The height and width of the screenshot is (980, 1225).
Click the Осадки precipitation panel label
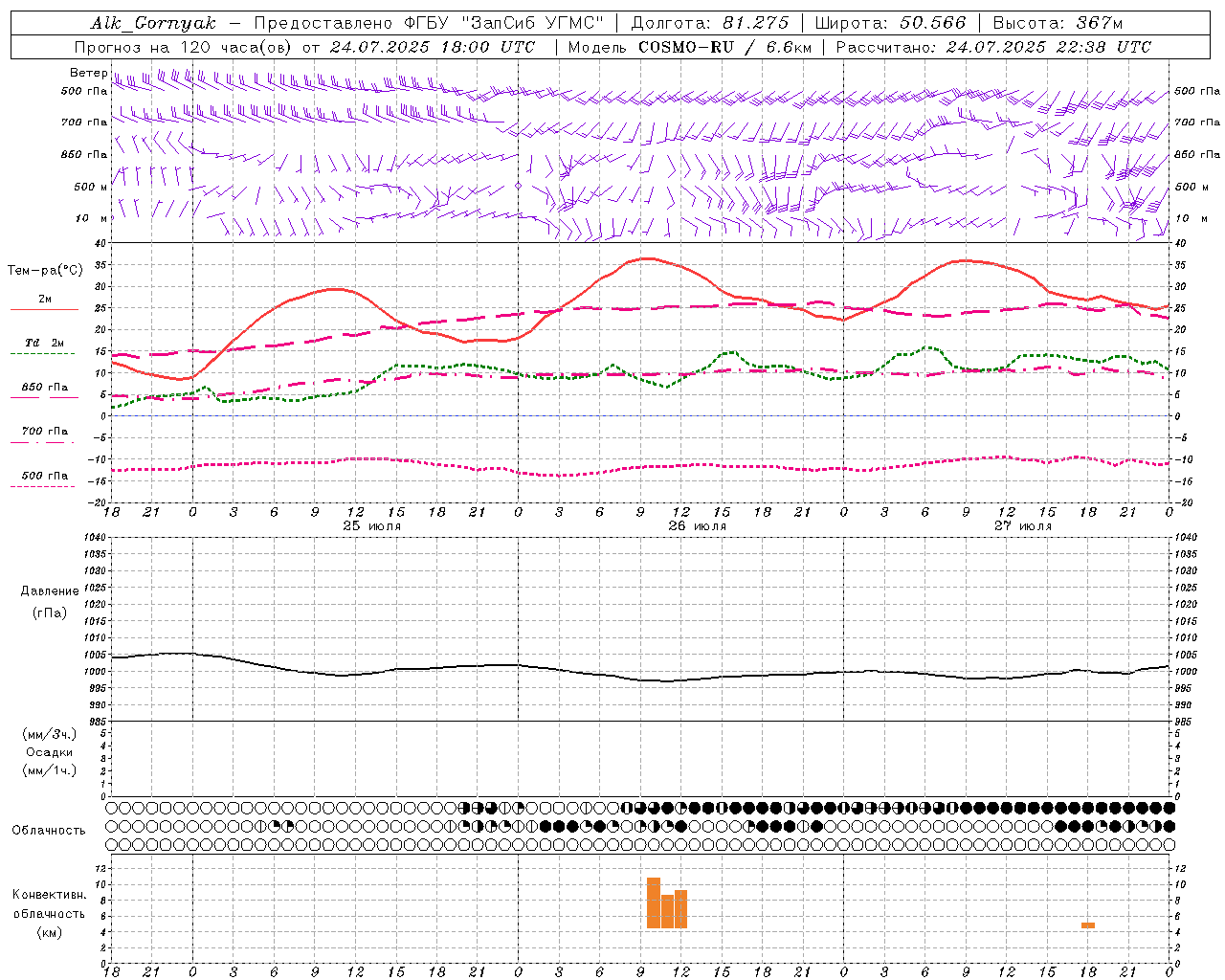click(x=50, y=752)
